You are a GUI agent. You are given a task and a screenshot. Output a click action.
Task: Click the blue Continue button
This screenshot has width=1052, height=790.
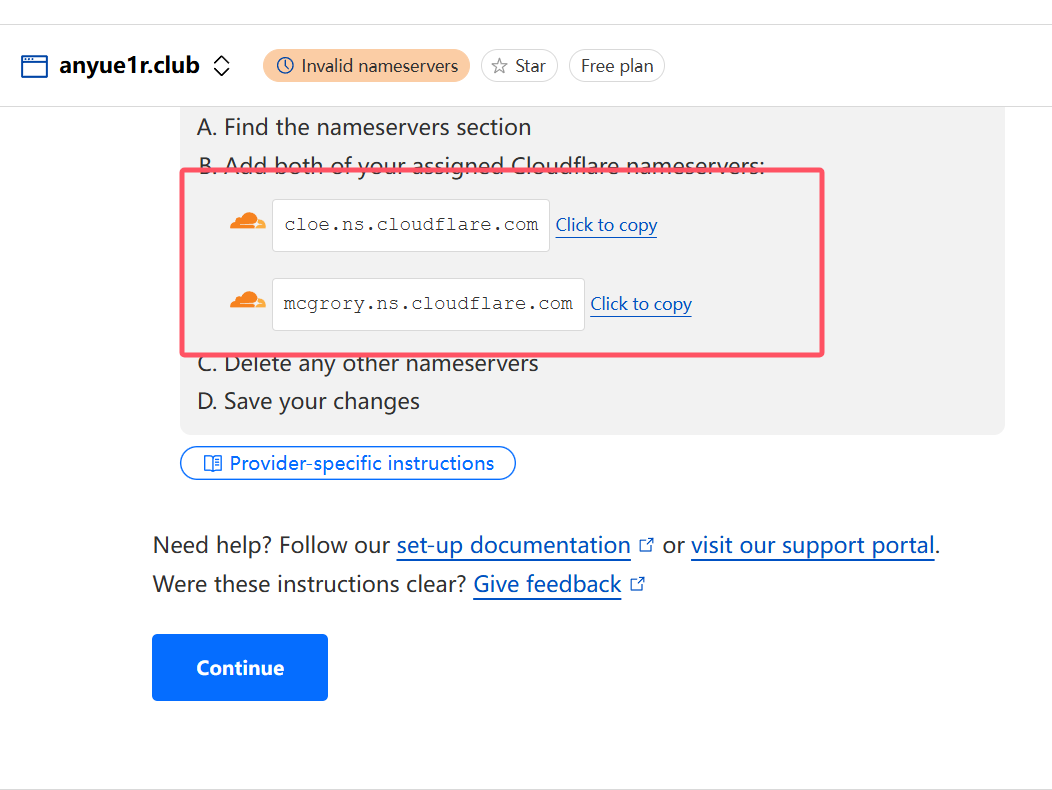coord(240,667)
